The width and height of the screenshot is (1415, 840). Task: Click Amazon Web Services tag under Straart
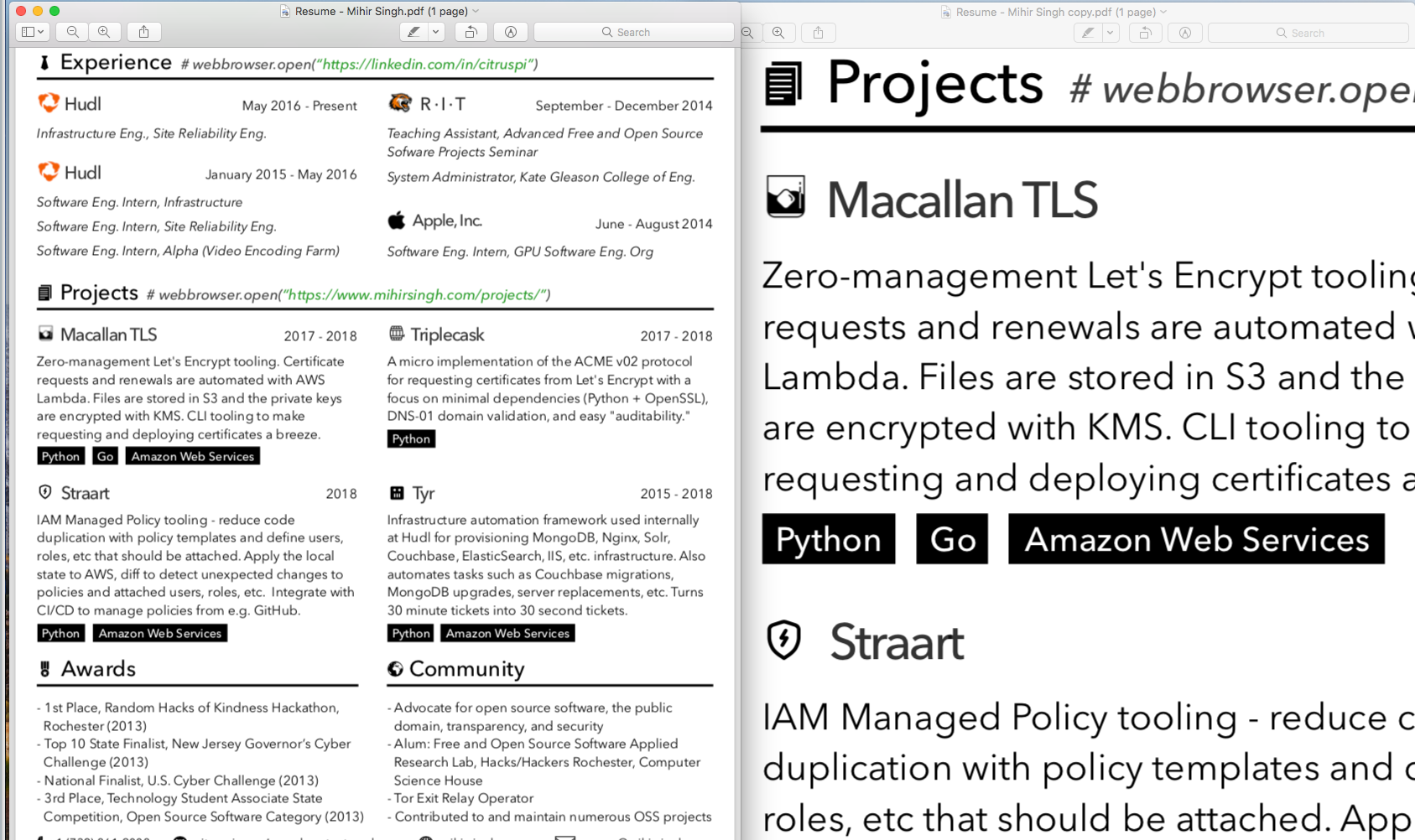[160, 633]
